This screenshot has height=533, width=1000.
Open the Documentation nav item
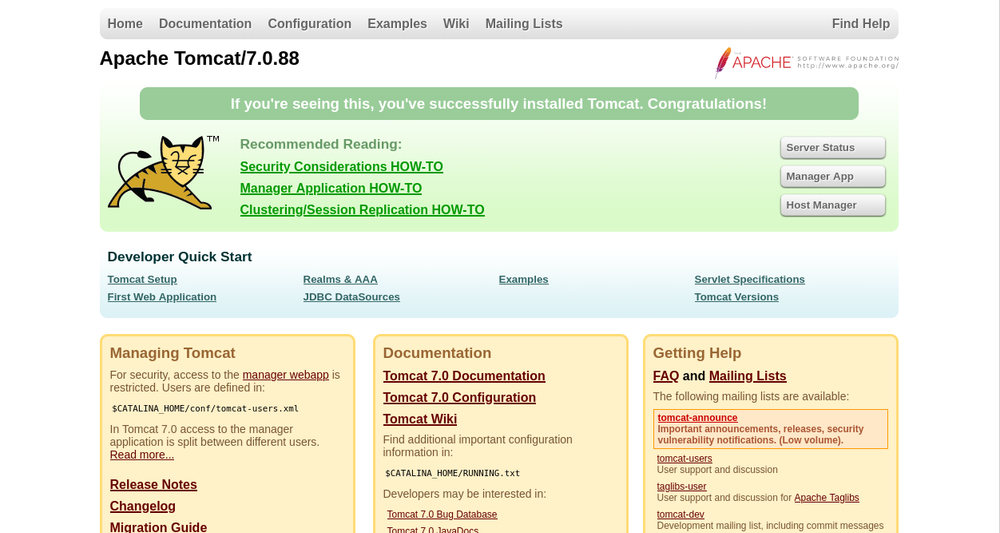pyautogui.click(x=205, y=24)
